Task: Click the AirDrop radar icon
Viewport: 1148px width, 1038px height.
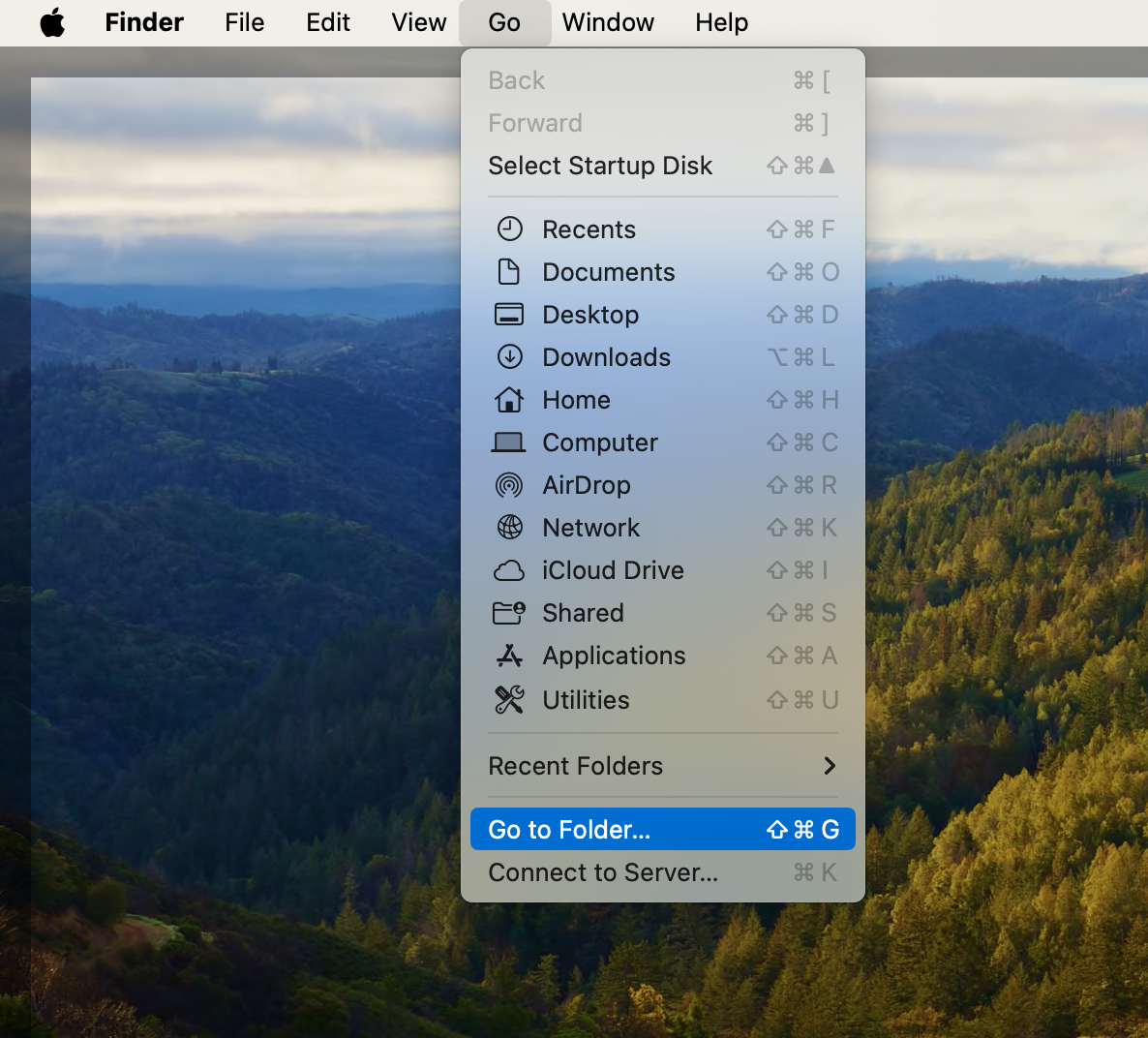Action: click(x=509, y=485)
